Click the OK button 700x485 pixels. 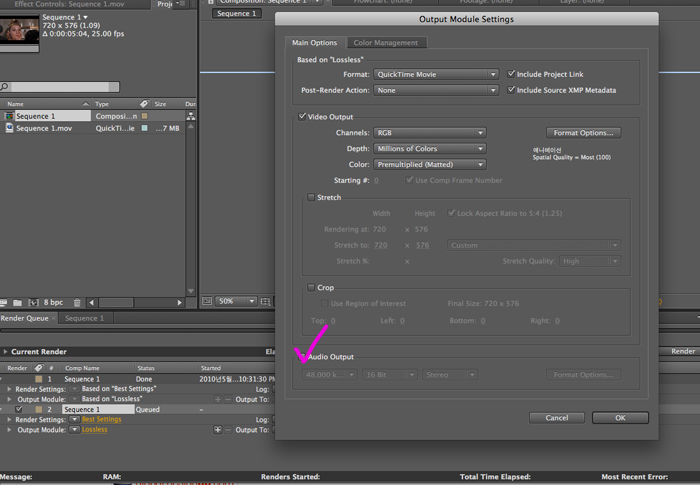coord(620,418)
